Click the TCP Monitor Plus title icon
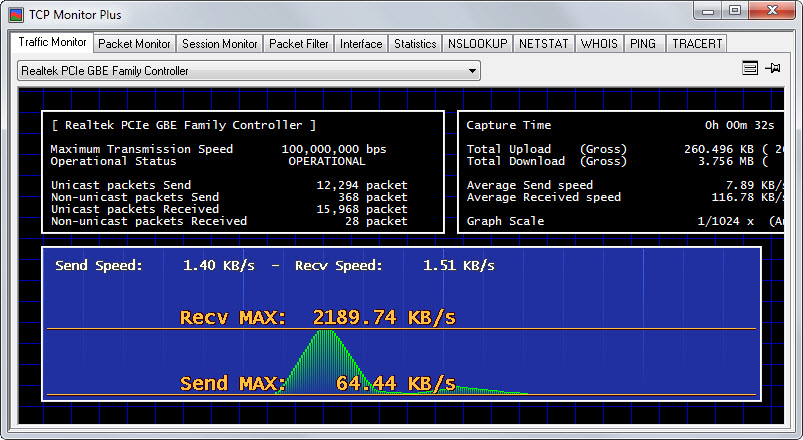803x440 pixels. [x=16, y=14]
